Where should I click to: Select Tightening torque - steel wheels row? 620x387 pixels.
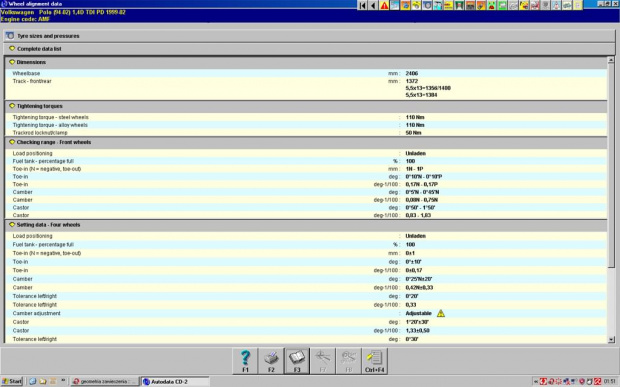tap(306, 117)
